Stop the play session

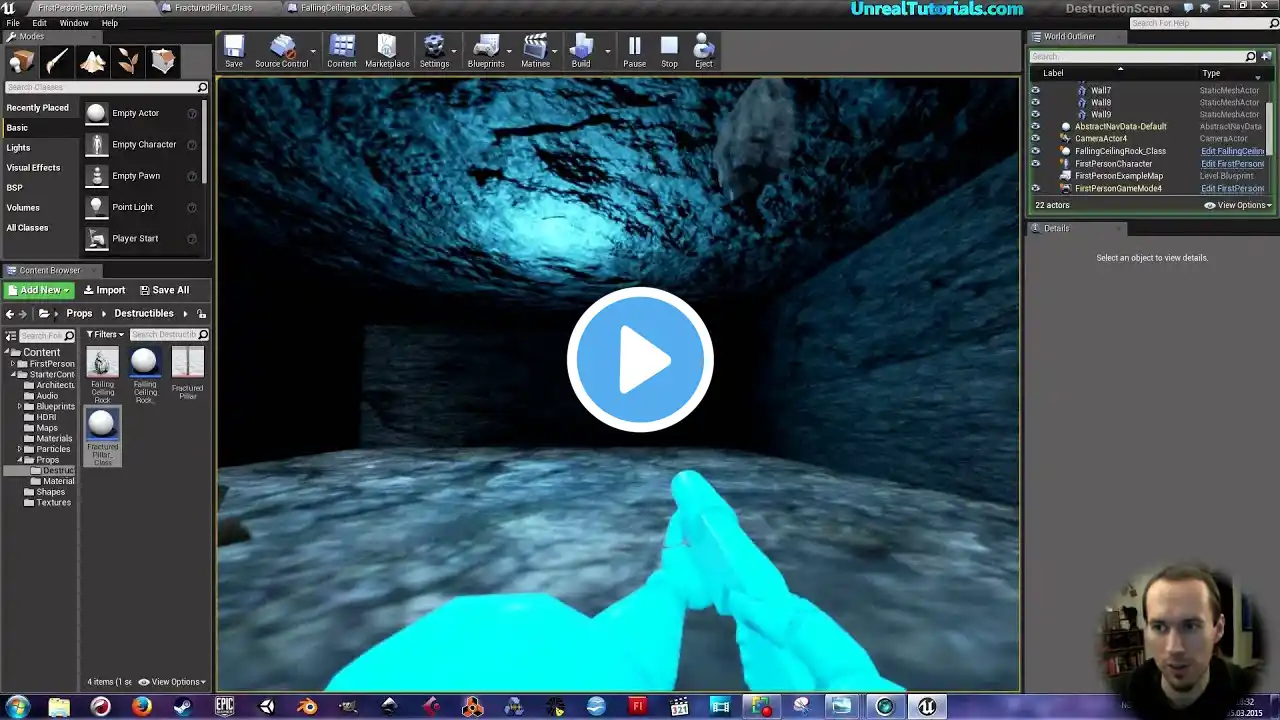pos(669,51)
